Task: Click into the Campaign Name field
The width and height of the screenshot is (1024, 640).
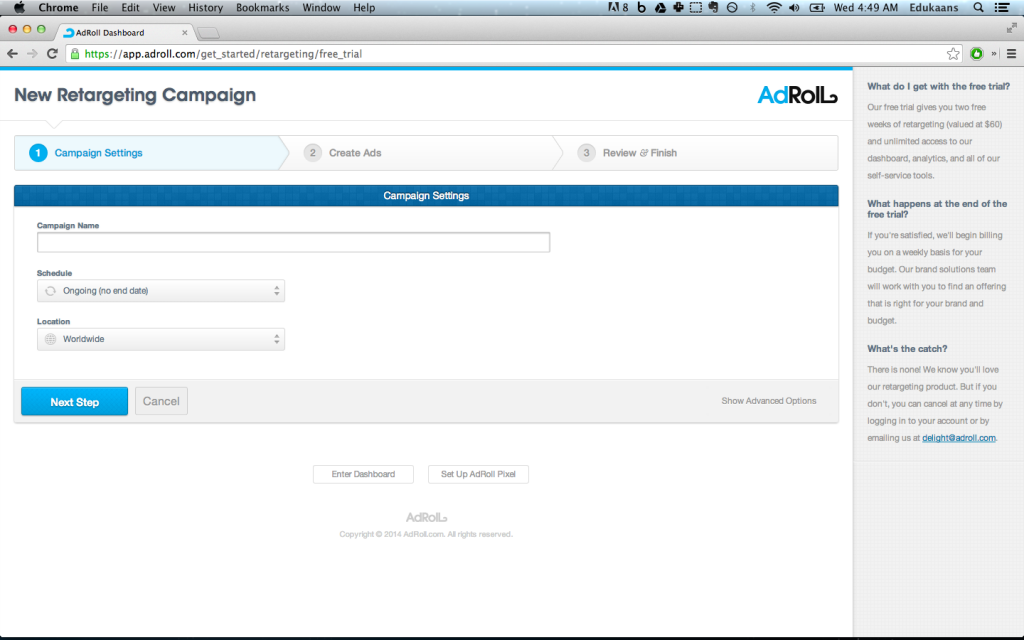Action: tap(293, 242)
